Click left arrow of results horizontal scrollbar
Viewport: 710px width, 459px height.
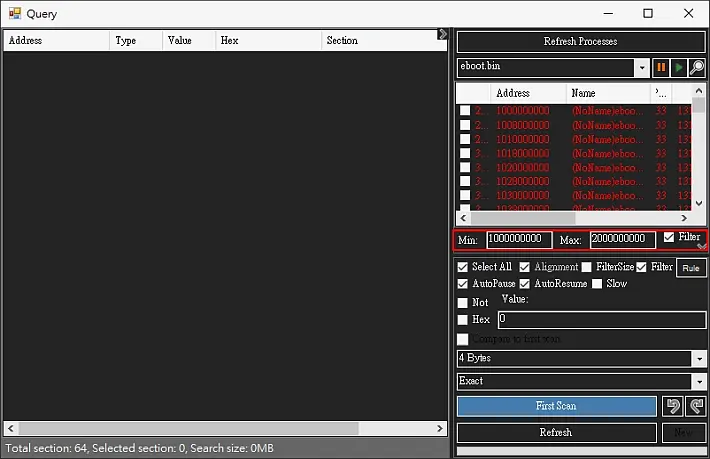(x=11, y=428)
